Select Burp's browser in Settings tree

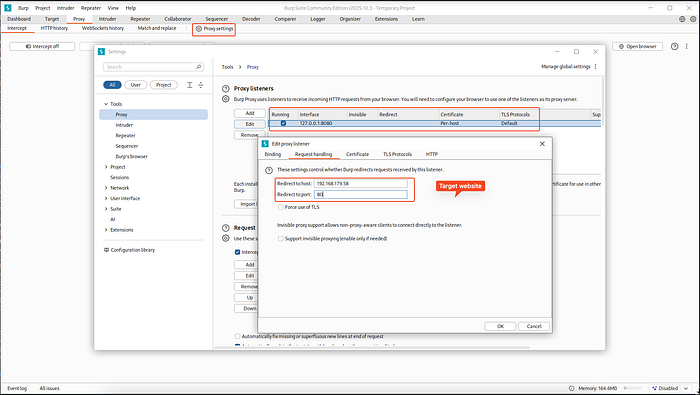pos(131,157)
